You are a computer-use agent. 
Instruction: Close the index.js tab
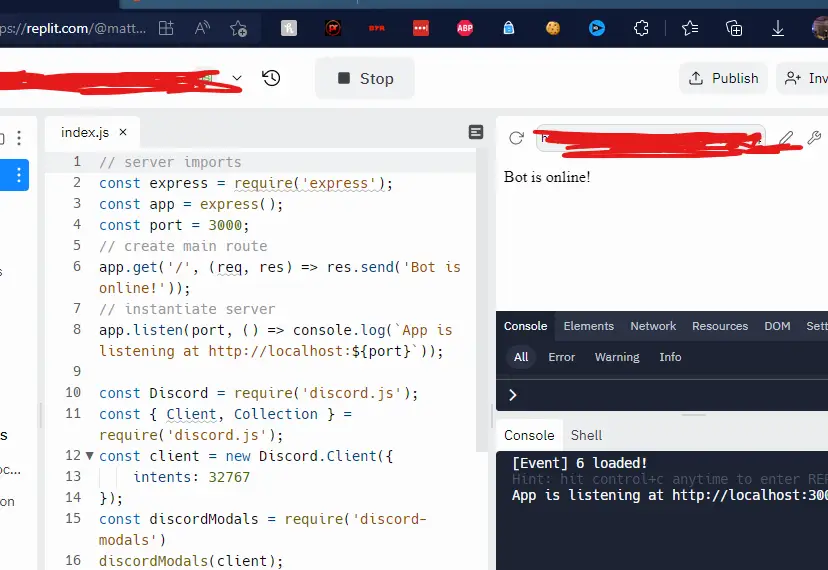point(123,132)
